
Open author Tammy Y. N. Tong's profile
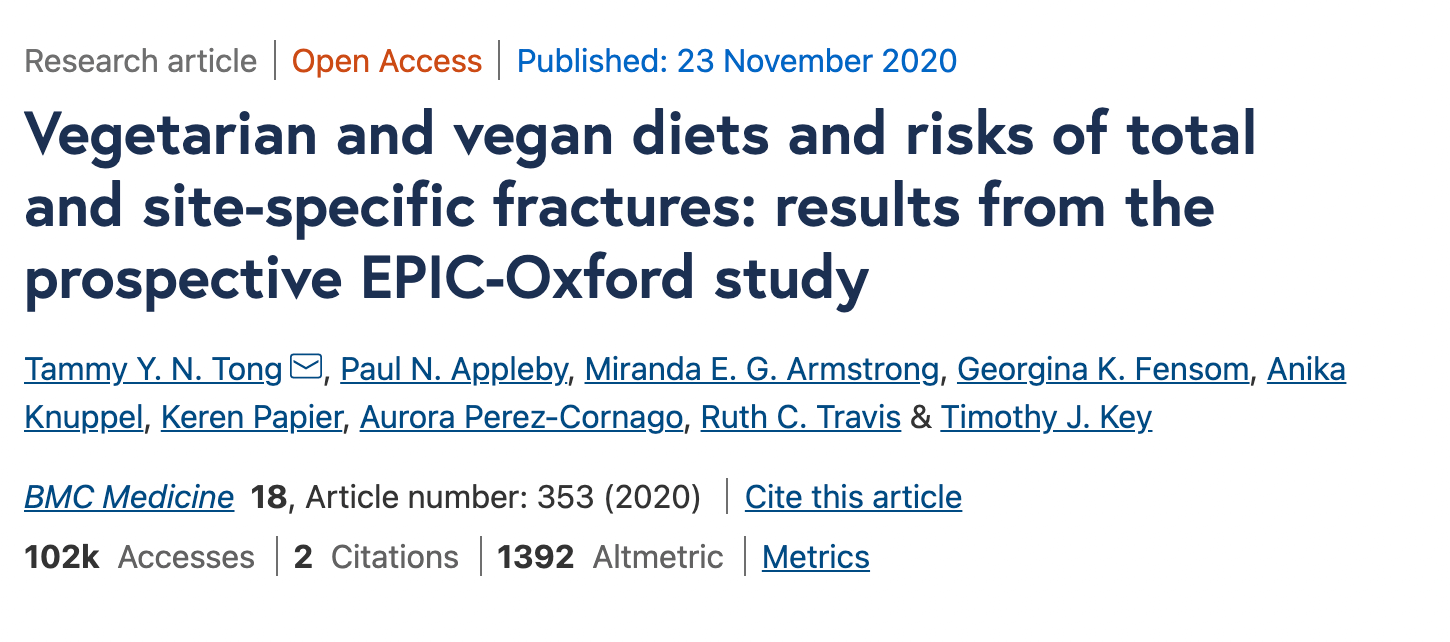point(153,370)
